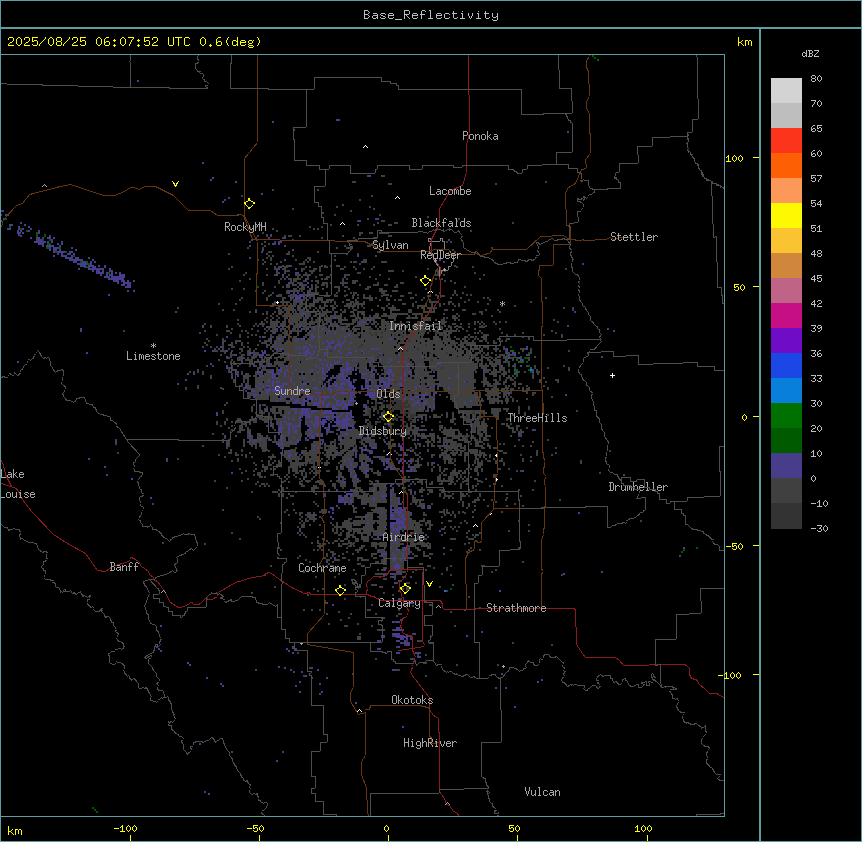Select the dusty pink swatch near 45
Screen dimensions: 862x842
click(x=786, y=290)
